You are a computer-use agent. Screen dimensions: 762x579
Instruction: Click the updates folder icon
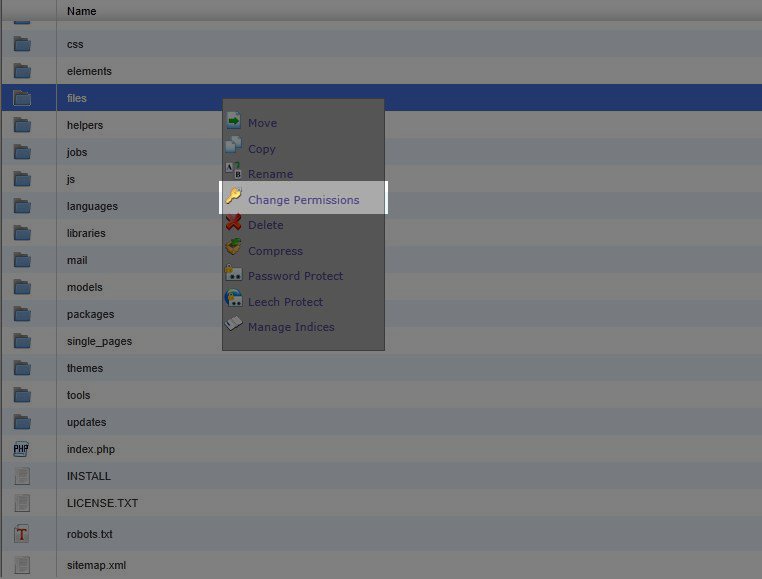pos(22,422)
